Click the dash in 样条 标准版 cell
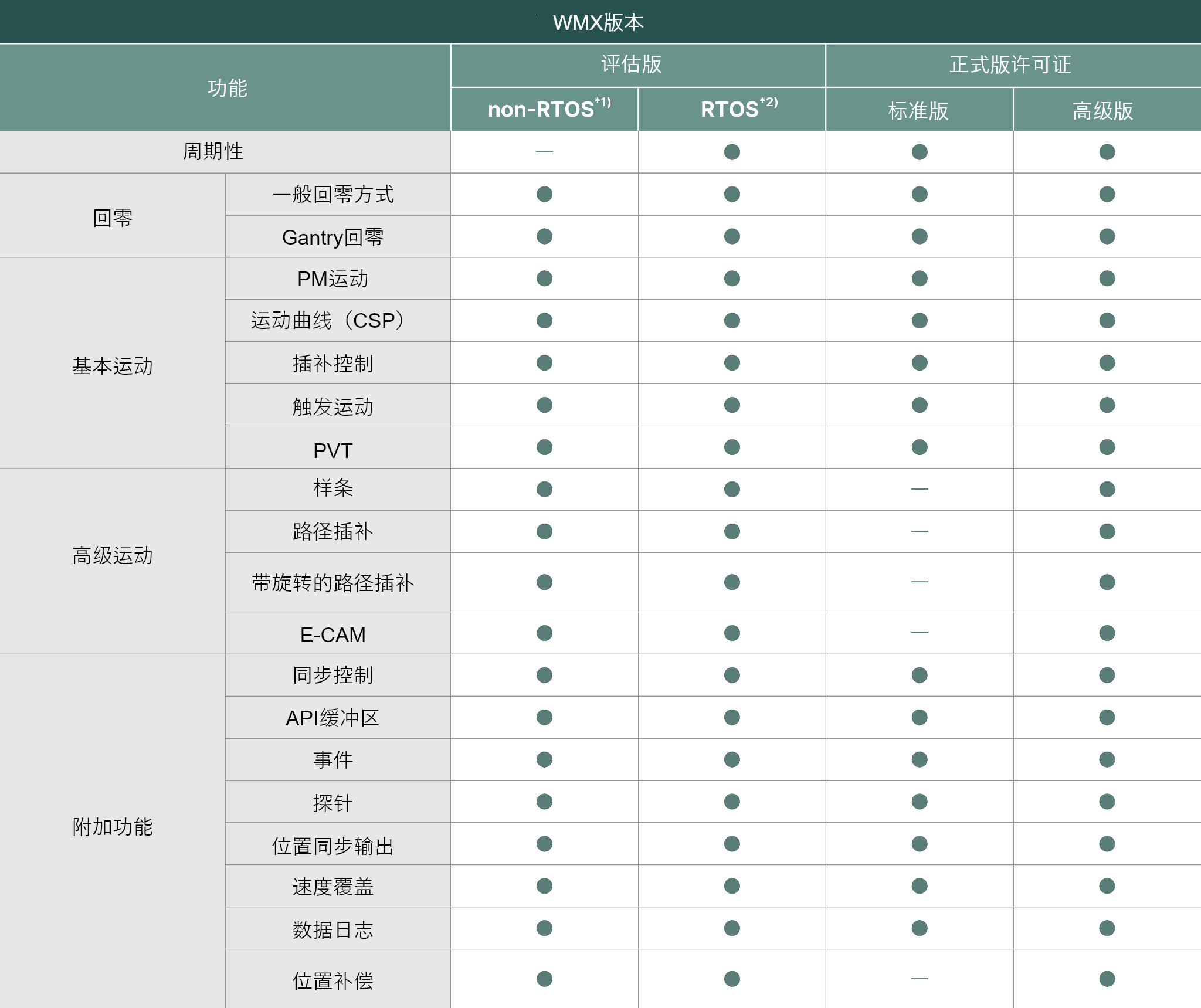Viewport: 1201px width, 1008px height. point(920,489)
